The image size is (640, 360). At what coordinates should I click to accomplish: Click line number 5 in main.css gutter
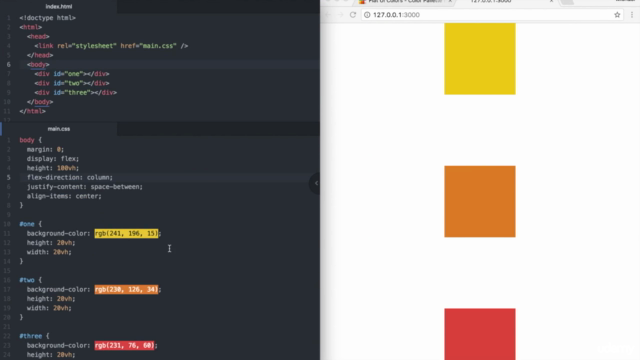click(x=9, y=178)
